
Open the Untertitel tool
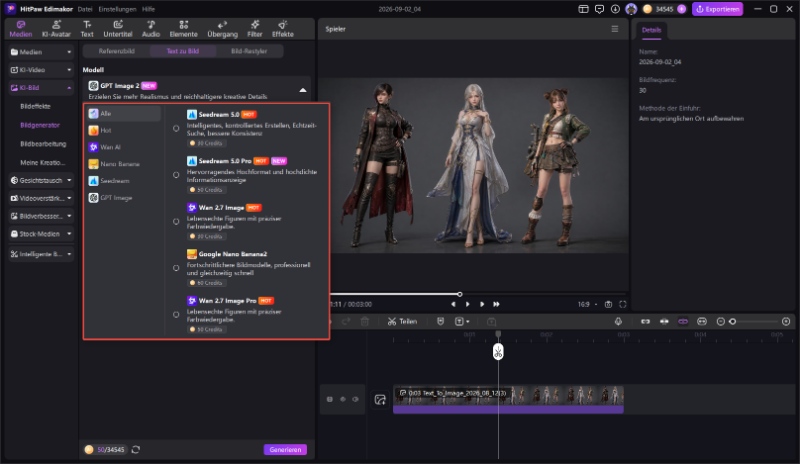pos(118,29)
